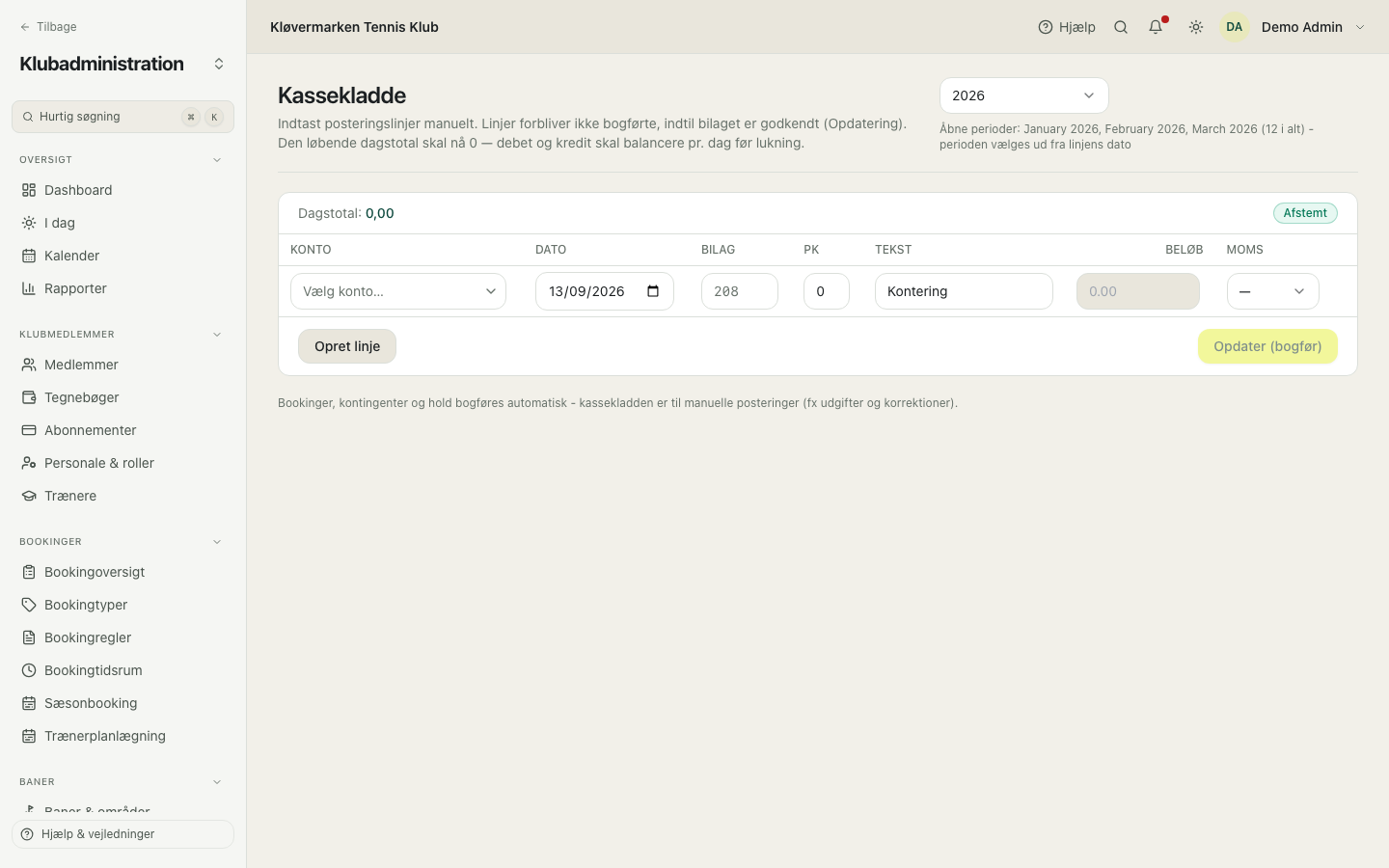Click the Opret linje button

click(x=347, y=346)
